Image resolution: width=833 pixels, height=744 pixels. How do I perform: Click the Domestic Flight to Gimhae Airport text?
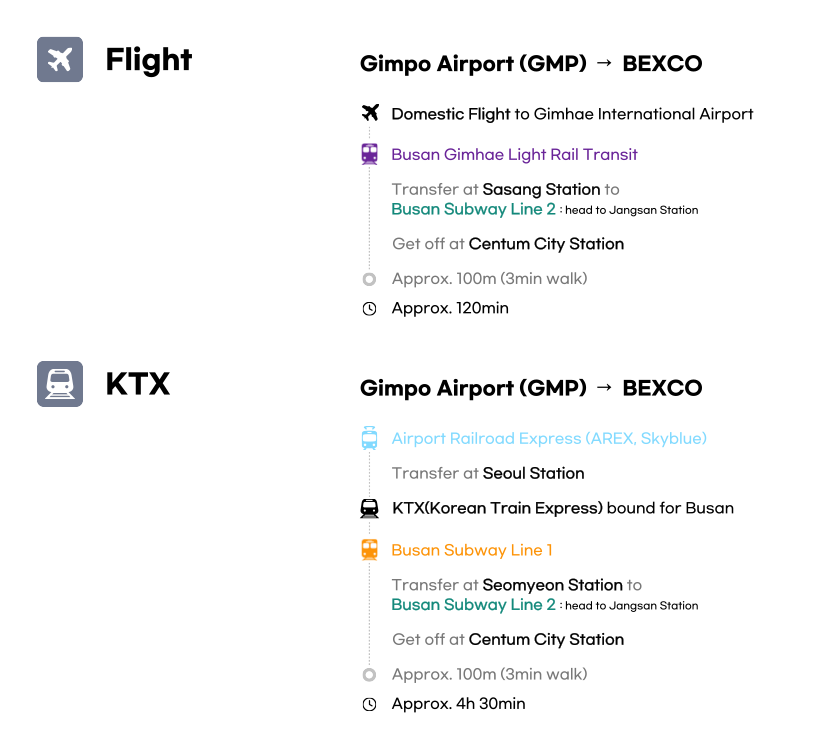[x=572, y=114]
